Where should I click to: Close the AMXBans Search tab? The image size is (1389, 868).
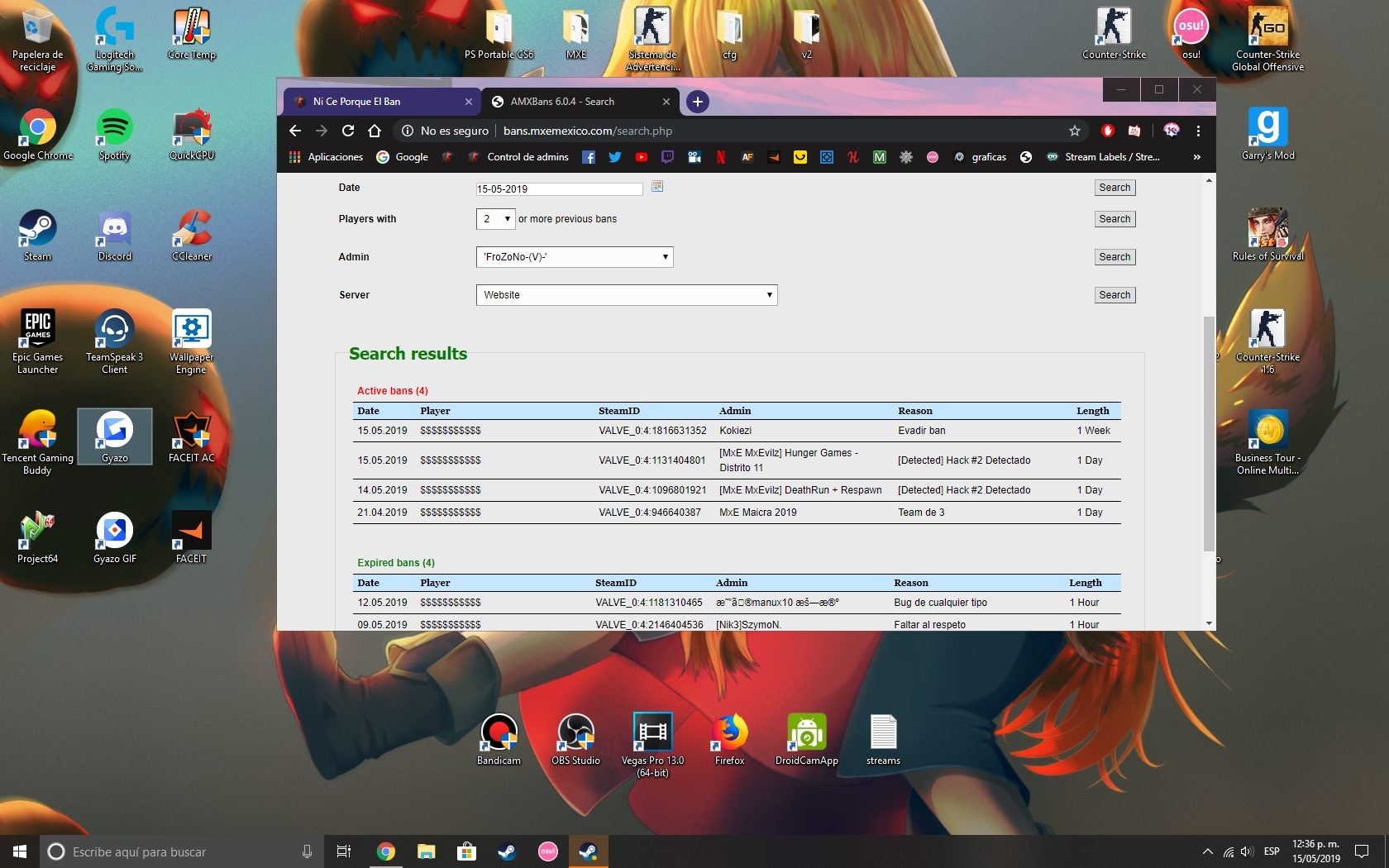666,102
